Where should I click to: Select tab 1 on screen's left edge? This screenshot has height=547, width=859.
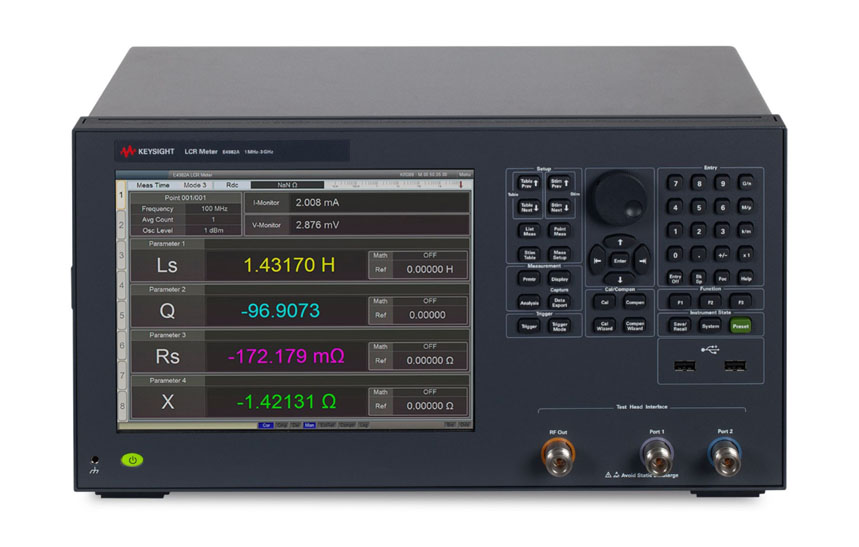point(123,198)
